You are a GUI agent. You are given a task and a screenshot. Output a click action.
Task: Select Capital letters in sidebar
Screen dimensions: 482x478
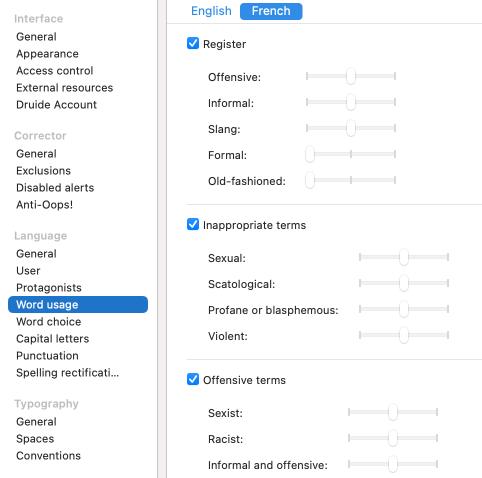pos(53,339)
